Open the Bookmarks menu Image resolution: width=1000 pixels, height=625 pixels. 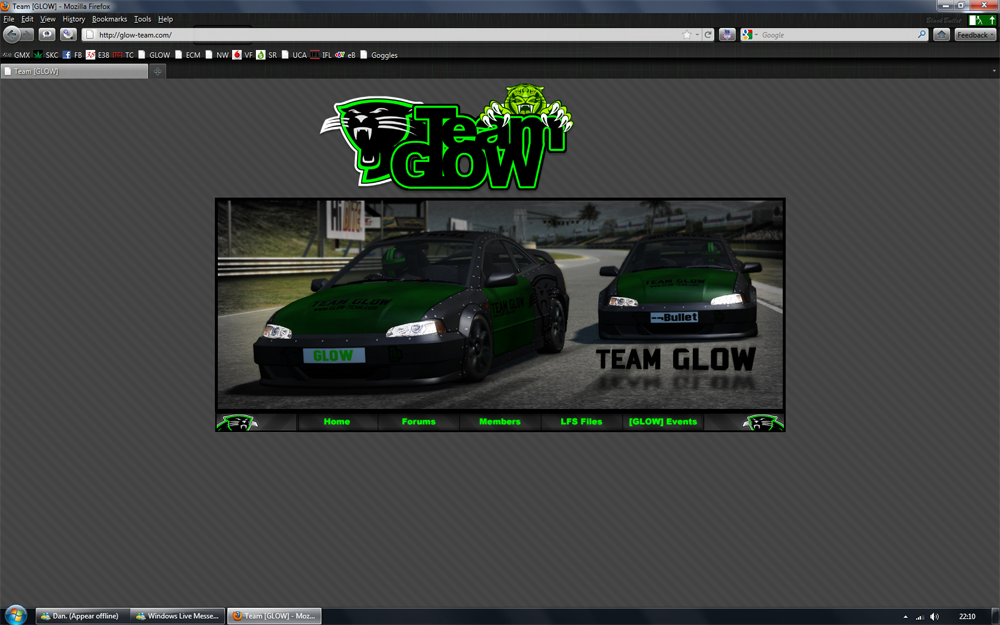click(x=109, y=19)
